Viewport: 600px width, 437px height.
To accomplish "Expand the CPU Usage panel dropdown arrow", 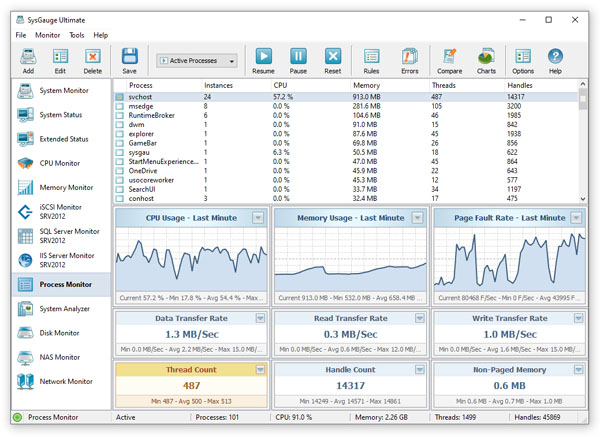I will (259, 217).
